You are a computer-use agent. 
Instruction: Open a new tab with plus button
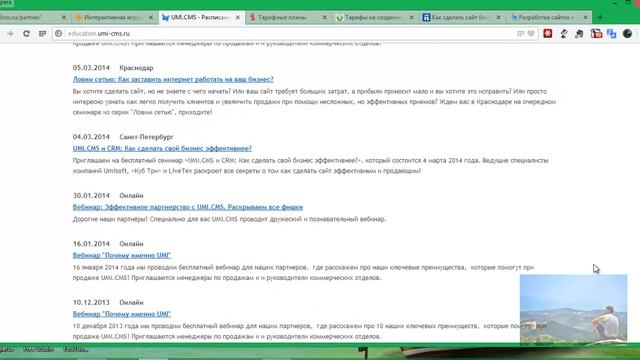[600, 18]
